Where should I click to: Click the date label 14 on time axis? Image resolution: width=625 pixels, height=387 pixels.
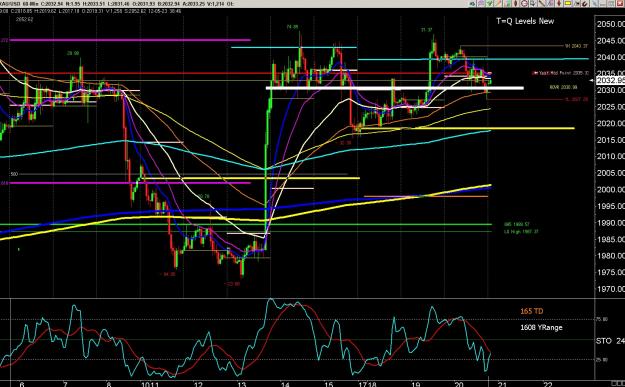285,384
